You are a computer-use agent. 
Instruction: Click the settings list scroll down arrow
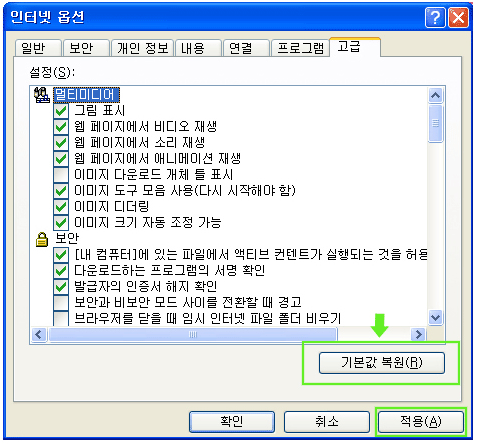tap(435, 317)
